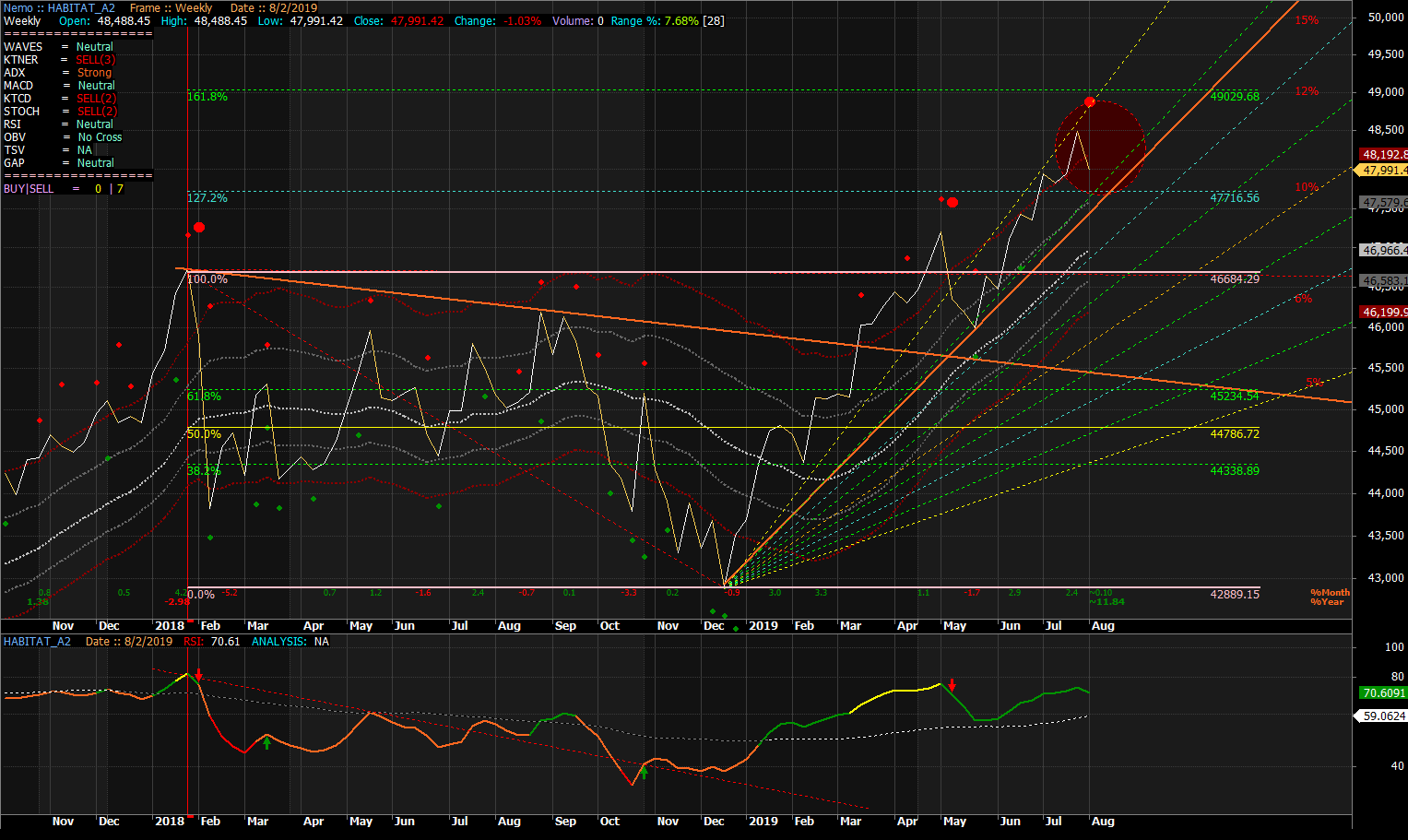Click the 49029.68 Fibonacci price value
Image resolution: width=1408 pixels, height=840 pixels.
click(x=1235, y=96)
